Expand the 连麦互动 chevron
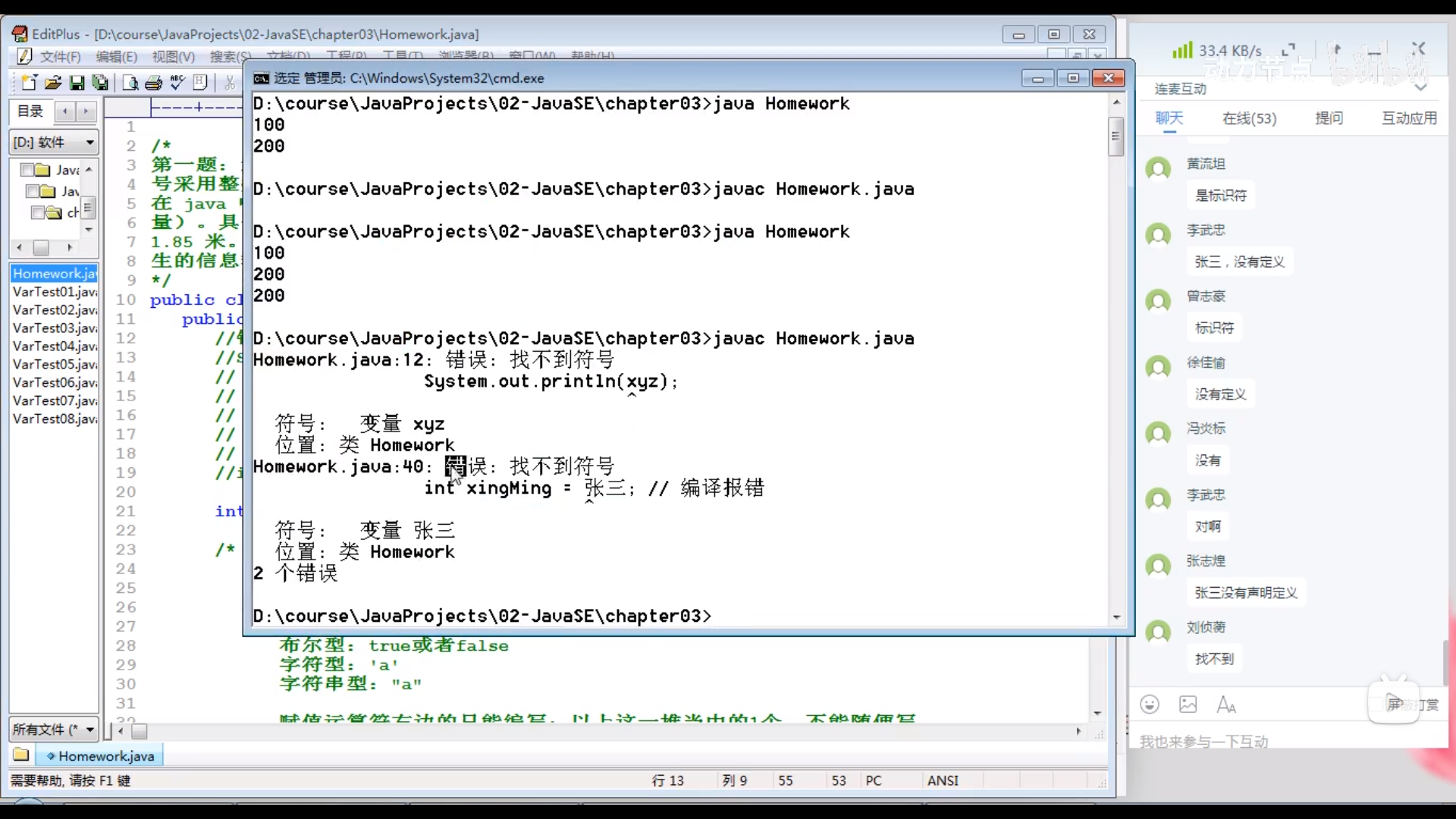Viewport: 1456px width, 819px height. coord(1421,88)
